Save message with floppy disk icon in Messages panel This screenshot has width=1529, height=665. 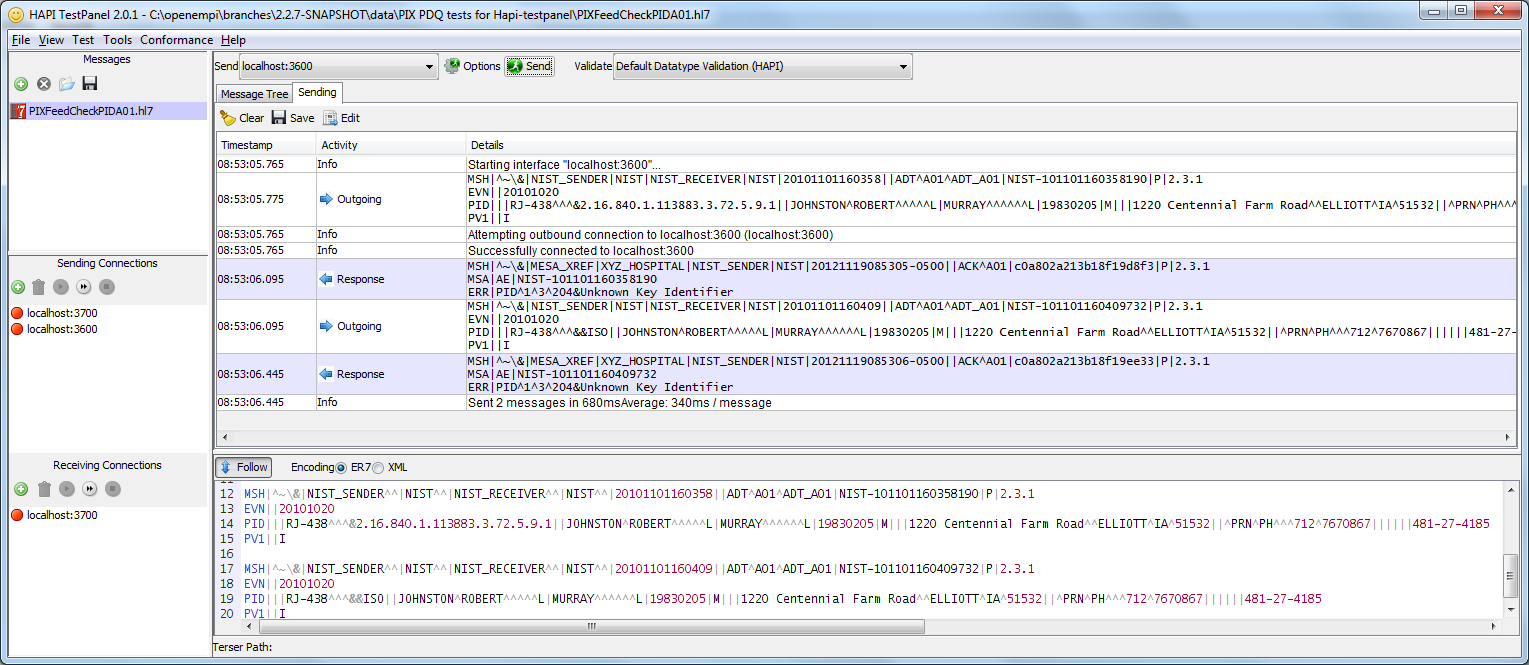89,84
